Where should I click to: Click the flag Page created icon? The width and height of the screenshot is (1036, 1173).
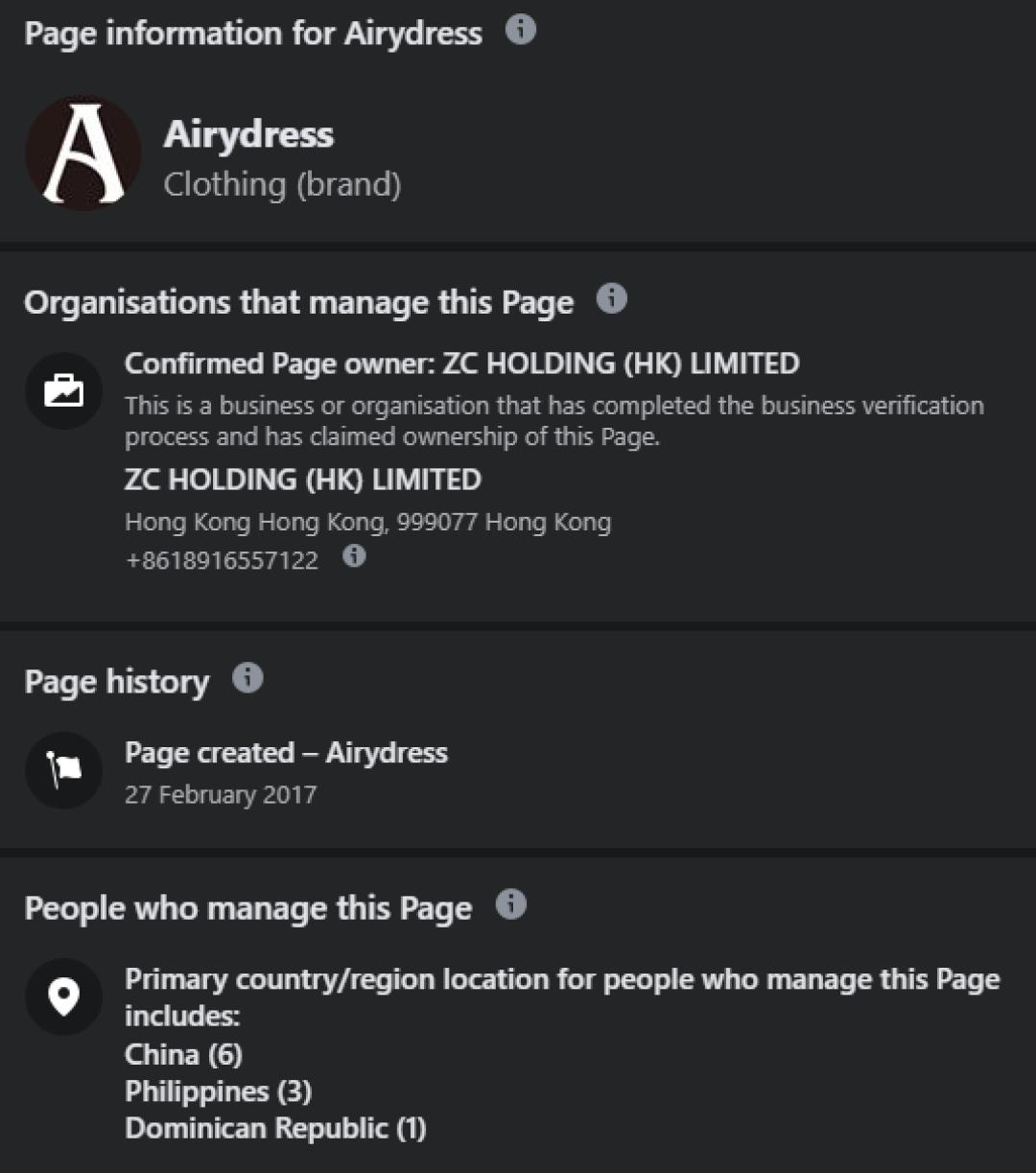click(63, 770)
